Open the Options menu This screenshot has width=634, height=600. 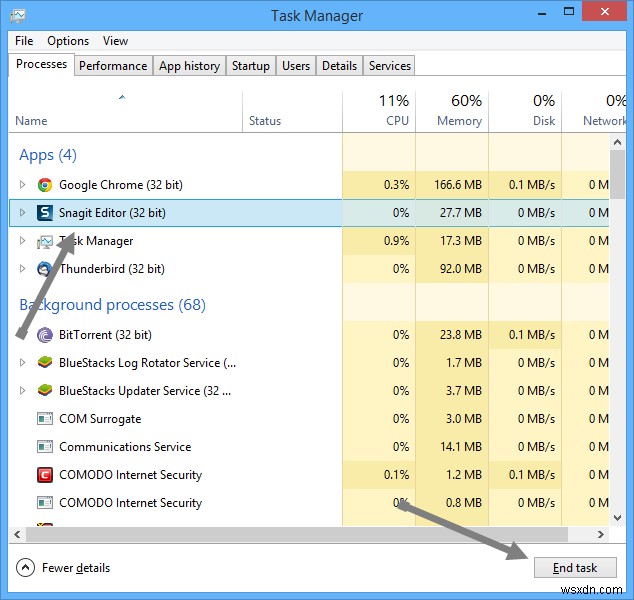pyautogui.click(x=68, y=41)
